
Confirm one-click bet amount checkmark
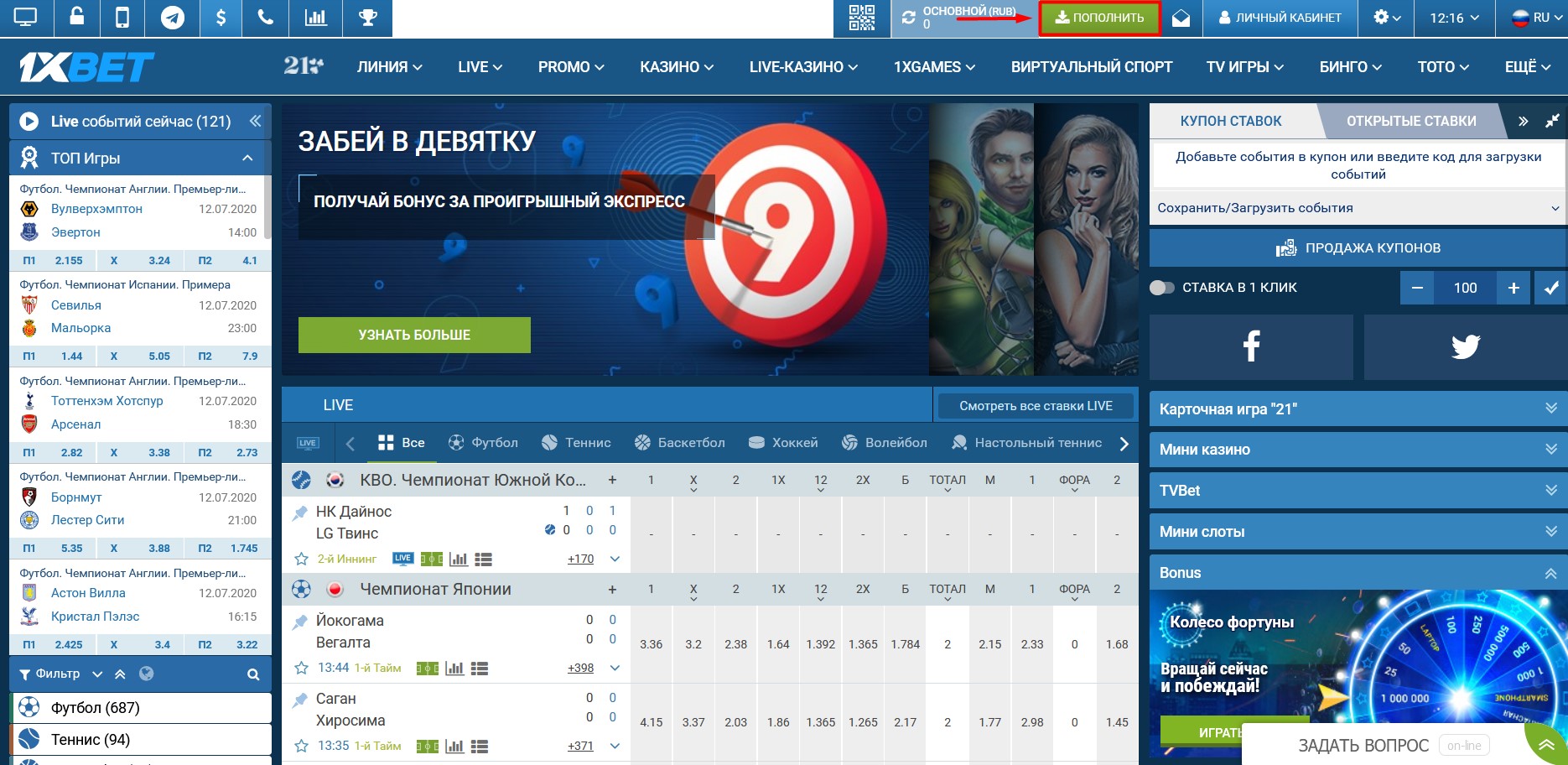[x=1551, y=288]
